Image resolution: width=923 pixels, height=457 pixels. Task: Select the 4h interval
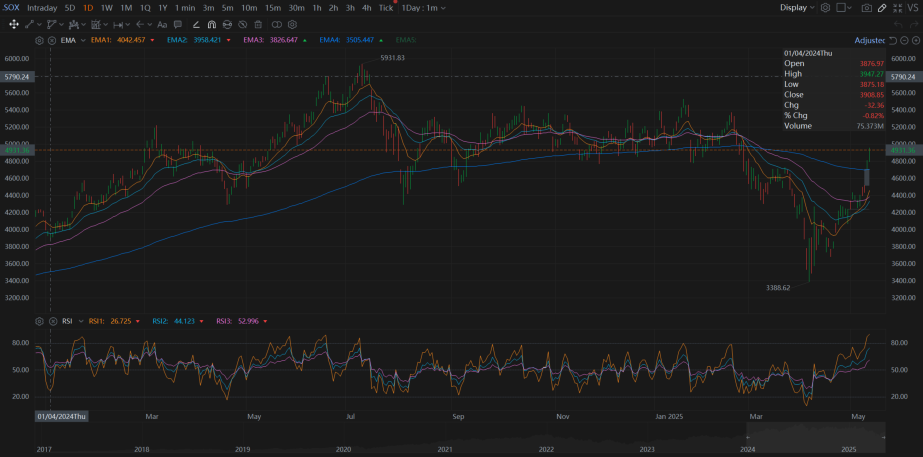[367, 8]
